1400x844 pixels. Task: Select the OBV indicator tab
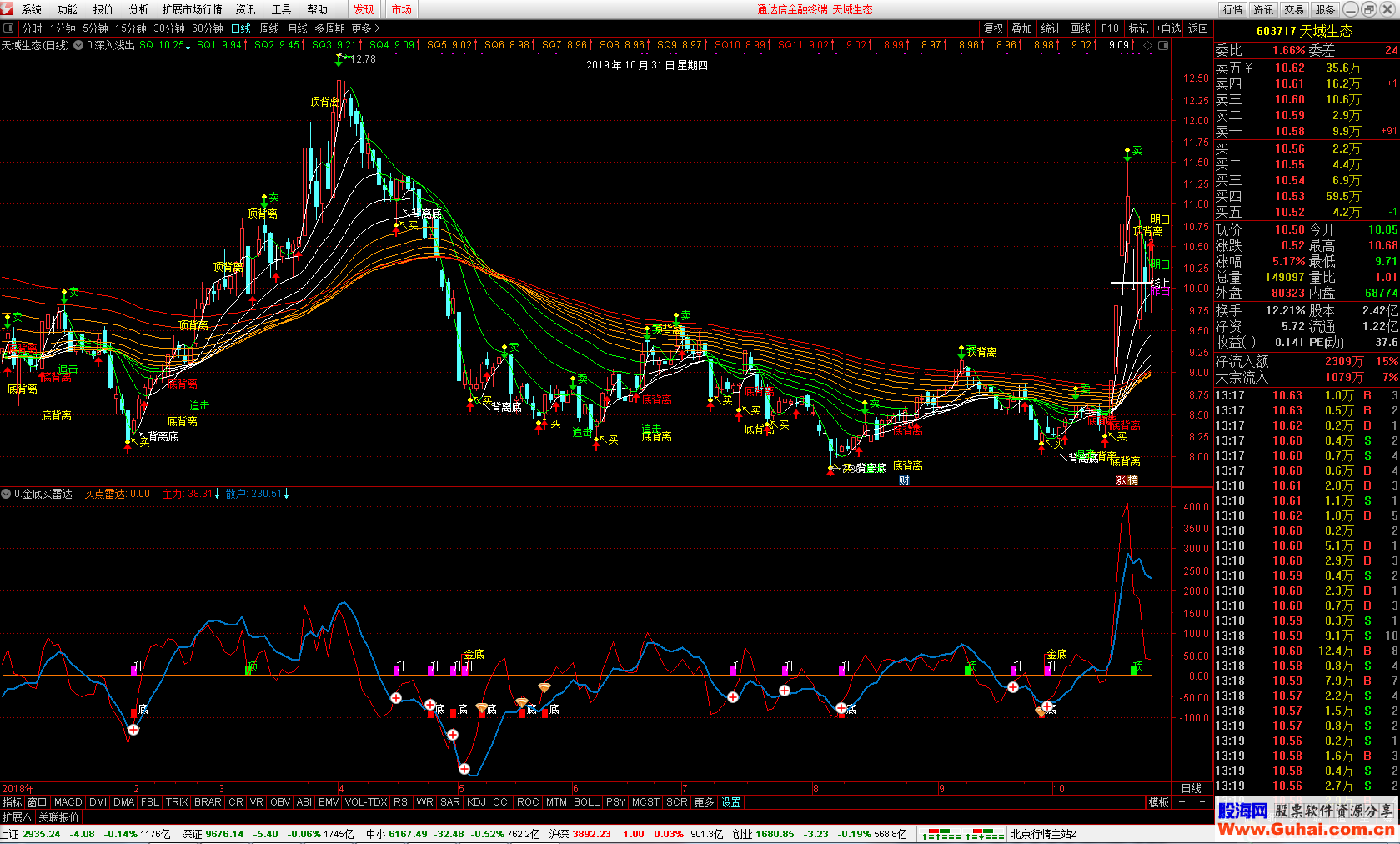click(280, 802)
